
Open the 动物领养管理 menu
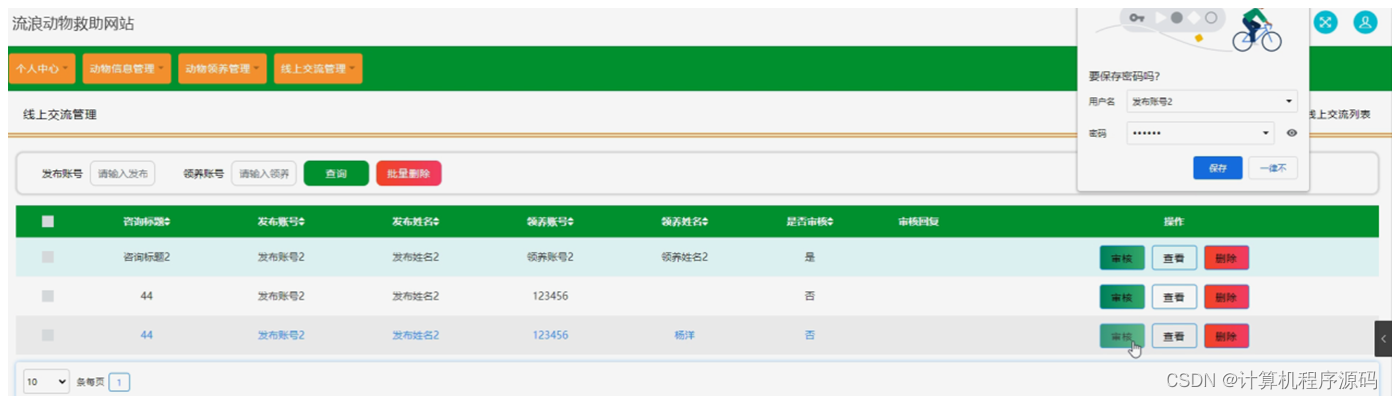223,69
